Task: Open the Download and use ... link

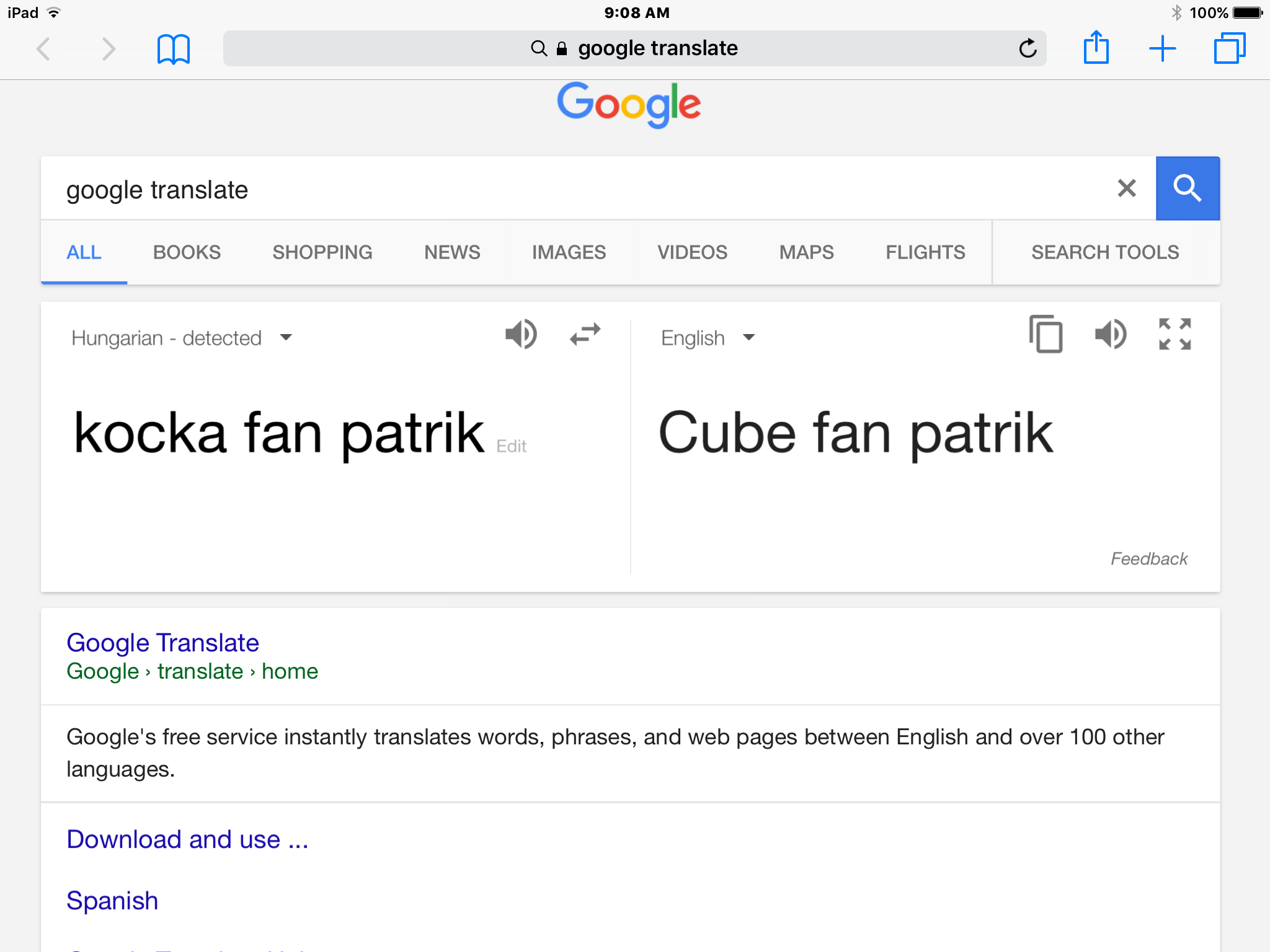Action: (x=187, y=839)
